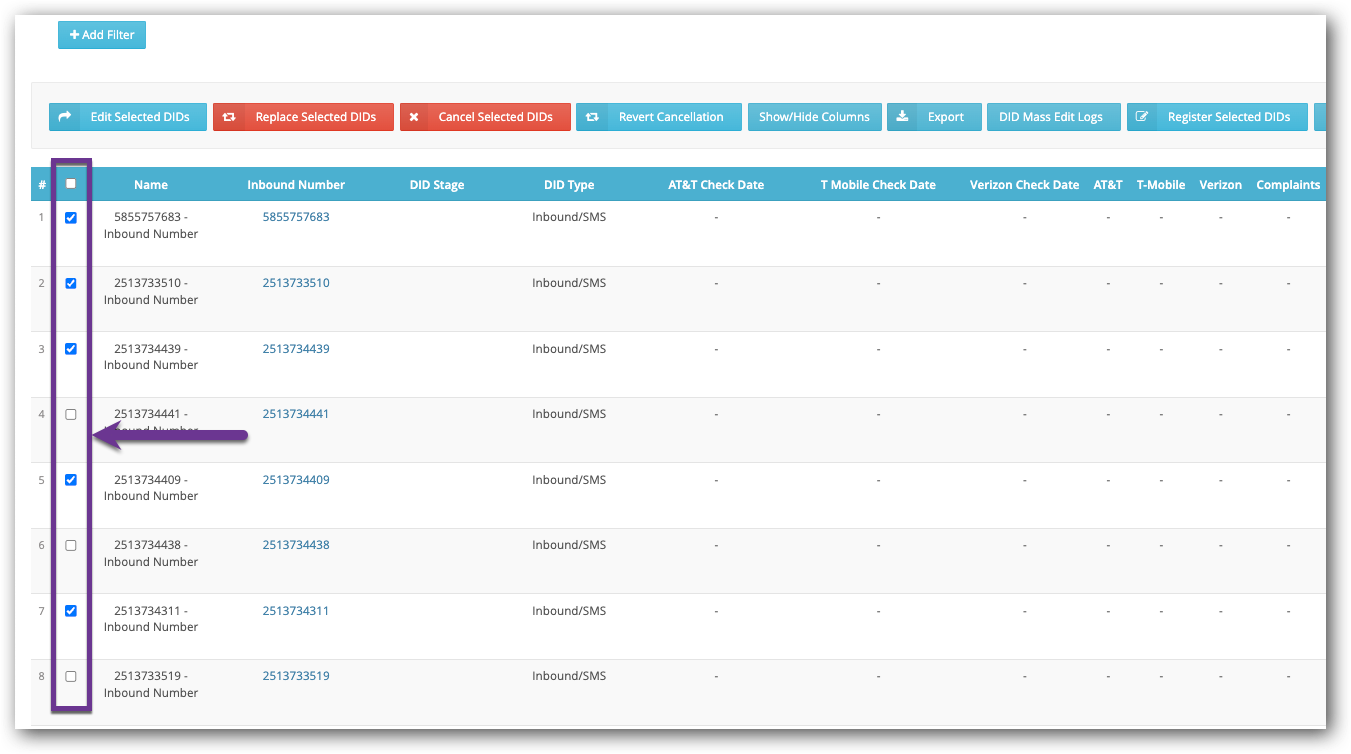Image resolution: width=1351 pixels, height=754 pixels.
Task: Check the checkbox for 2513734438
Action: coord(71,546)
